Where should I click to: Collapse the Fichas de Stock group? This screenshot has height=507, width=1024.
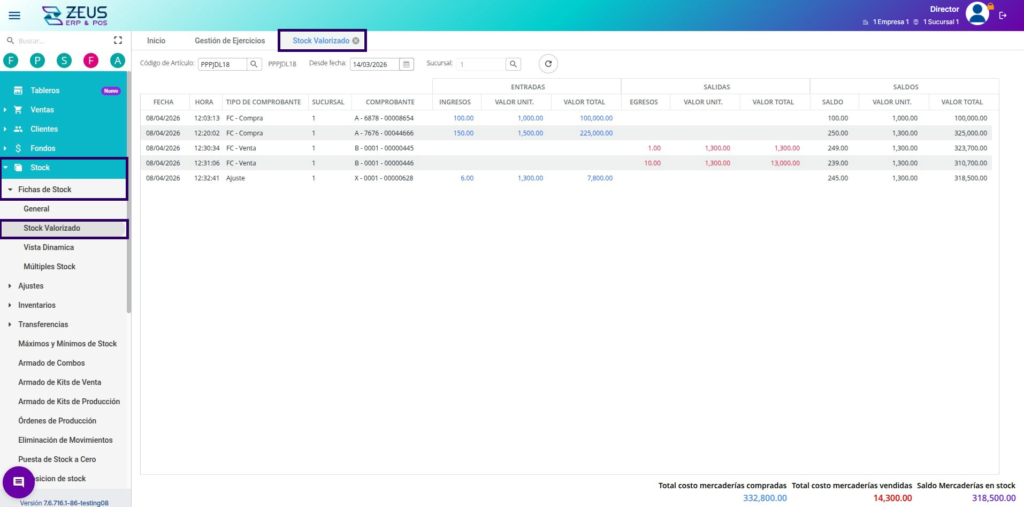pyautogui.click(x=44, y=189)
